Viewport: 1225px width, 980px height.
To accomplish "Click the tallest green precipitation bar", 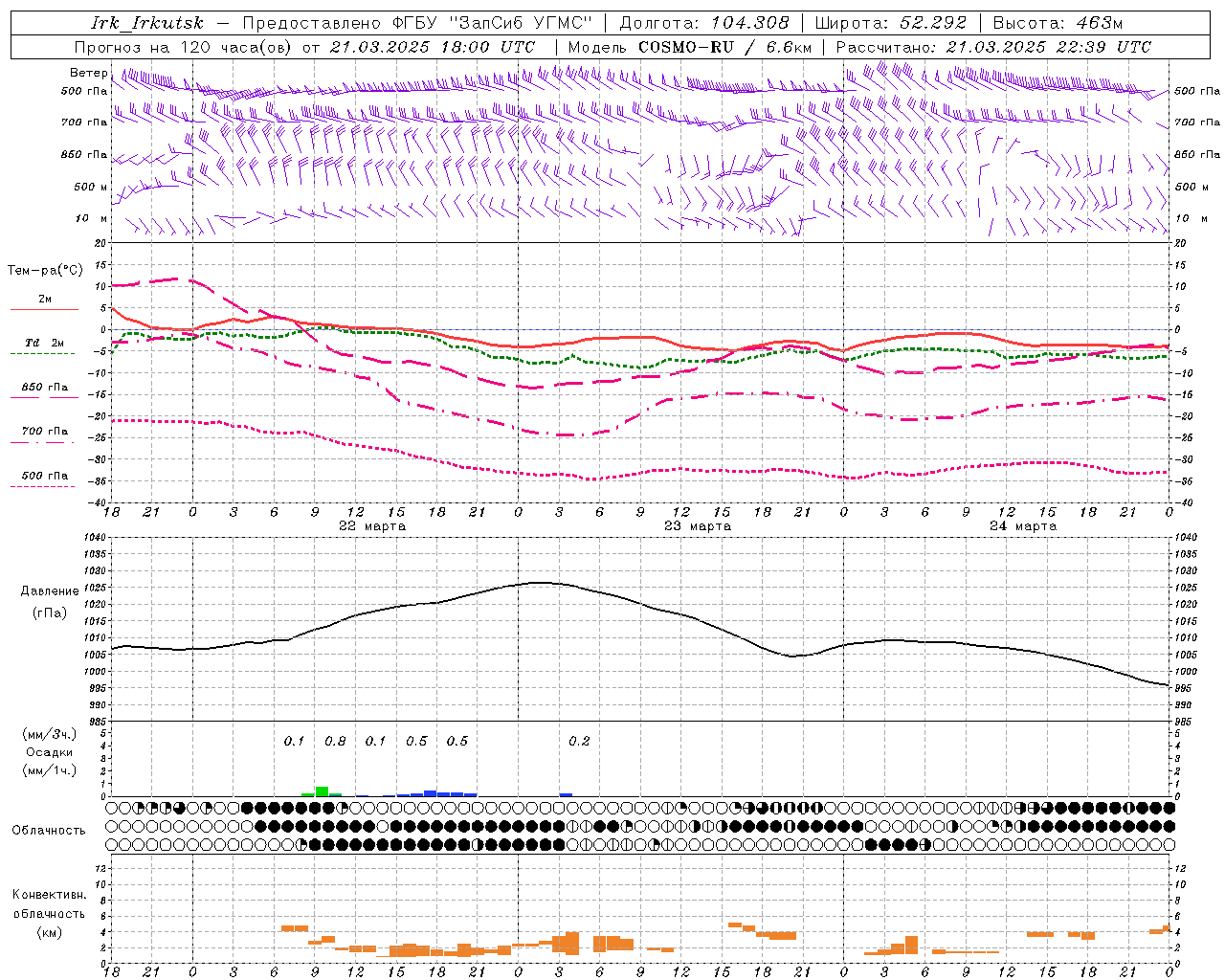I will pyautogui.click(x=322, y=791).
